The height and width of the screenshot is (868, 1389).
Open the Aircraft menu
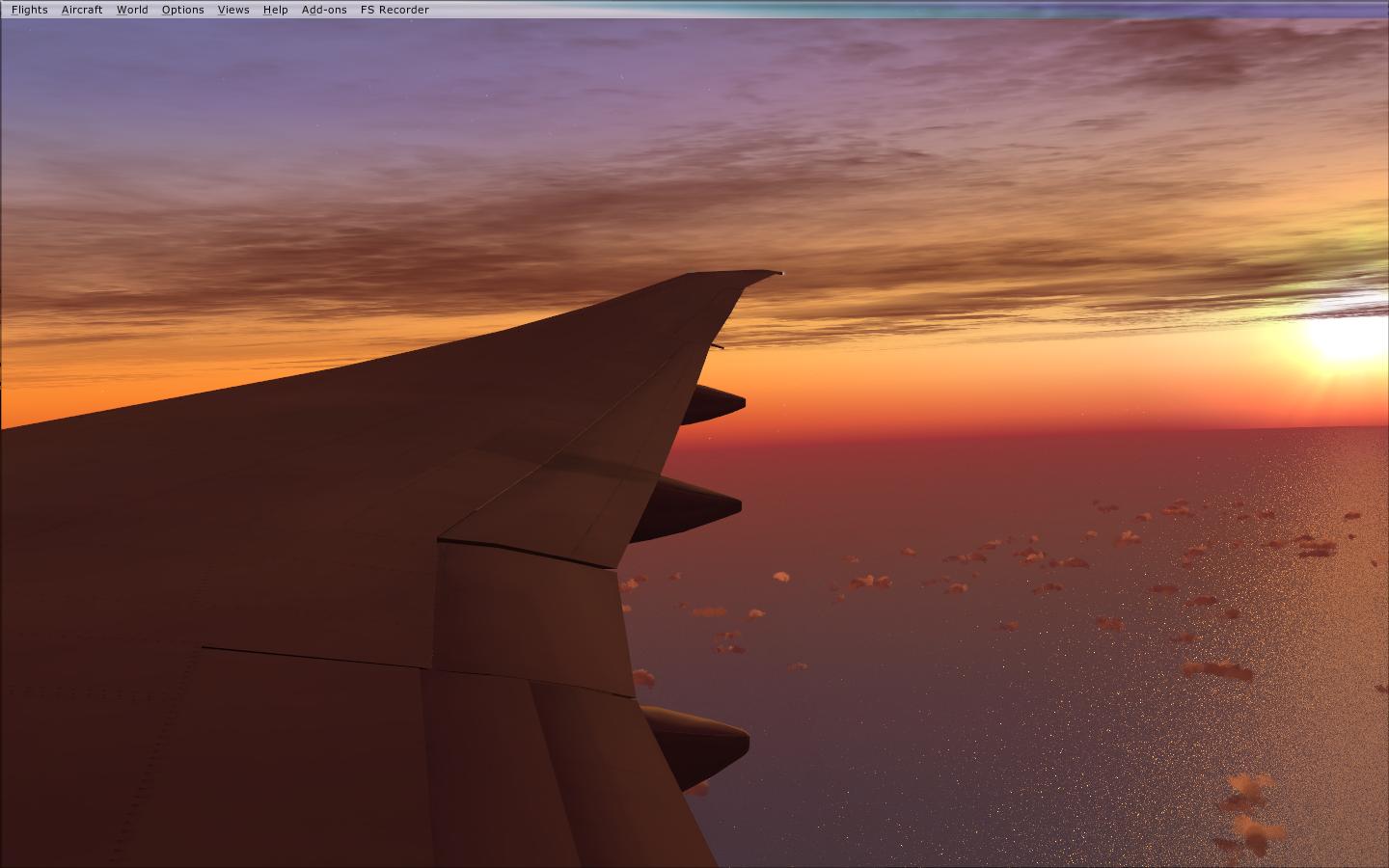coord(82,10)
